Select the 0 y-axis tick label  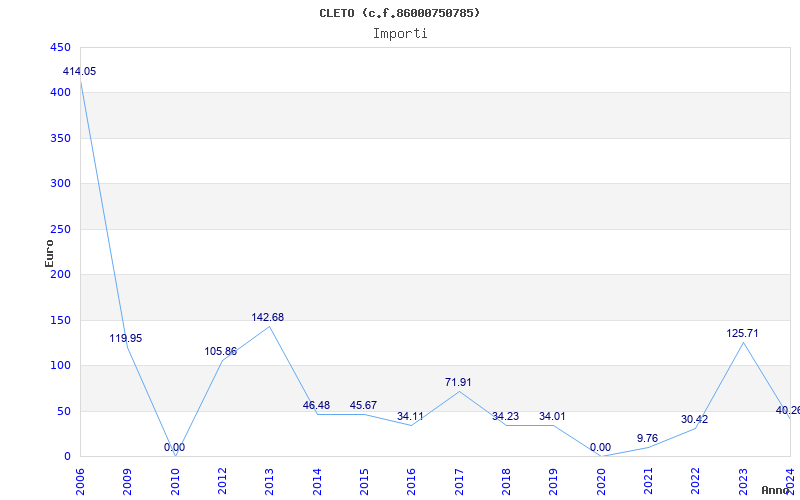point(67,457)
